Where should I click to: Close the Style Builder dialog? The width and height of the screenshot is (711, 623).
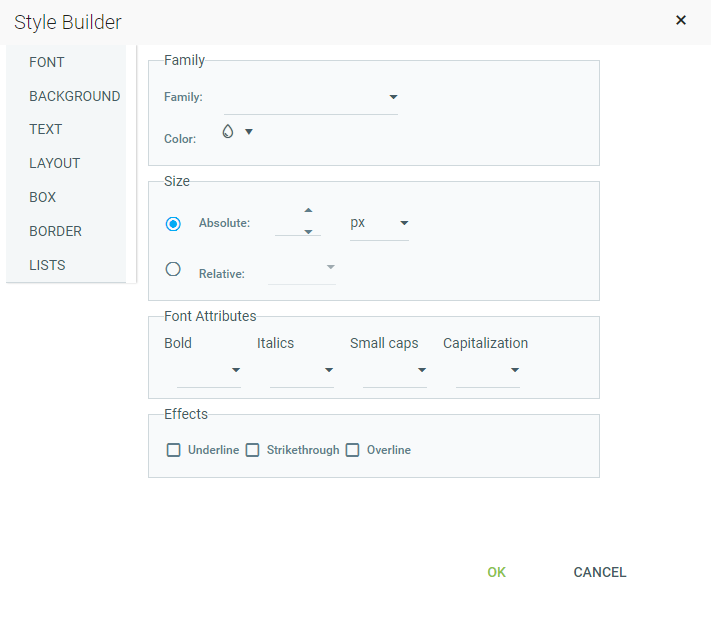point(681,20)
